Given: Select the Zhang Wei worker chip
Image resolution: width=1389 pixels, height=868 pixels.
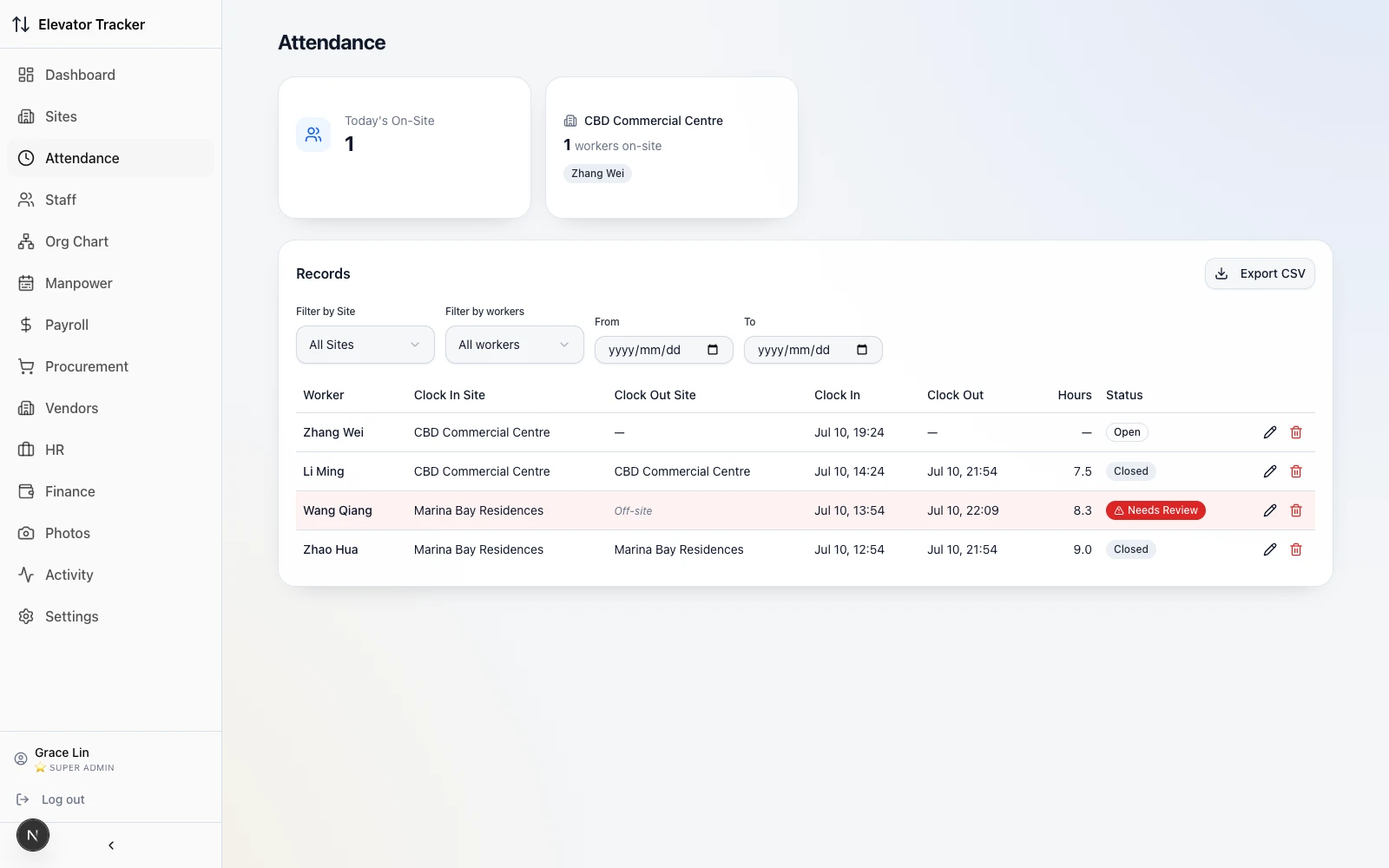Looking at the screenshot, I should click(x=597, y=174).
